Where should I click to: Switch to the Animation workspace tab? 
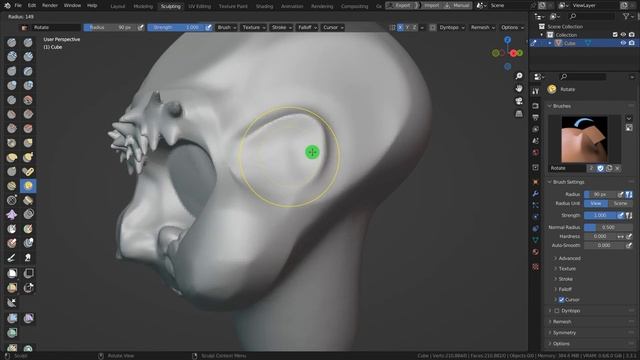point(292,6)
